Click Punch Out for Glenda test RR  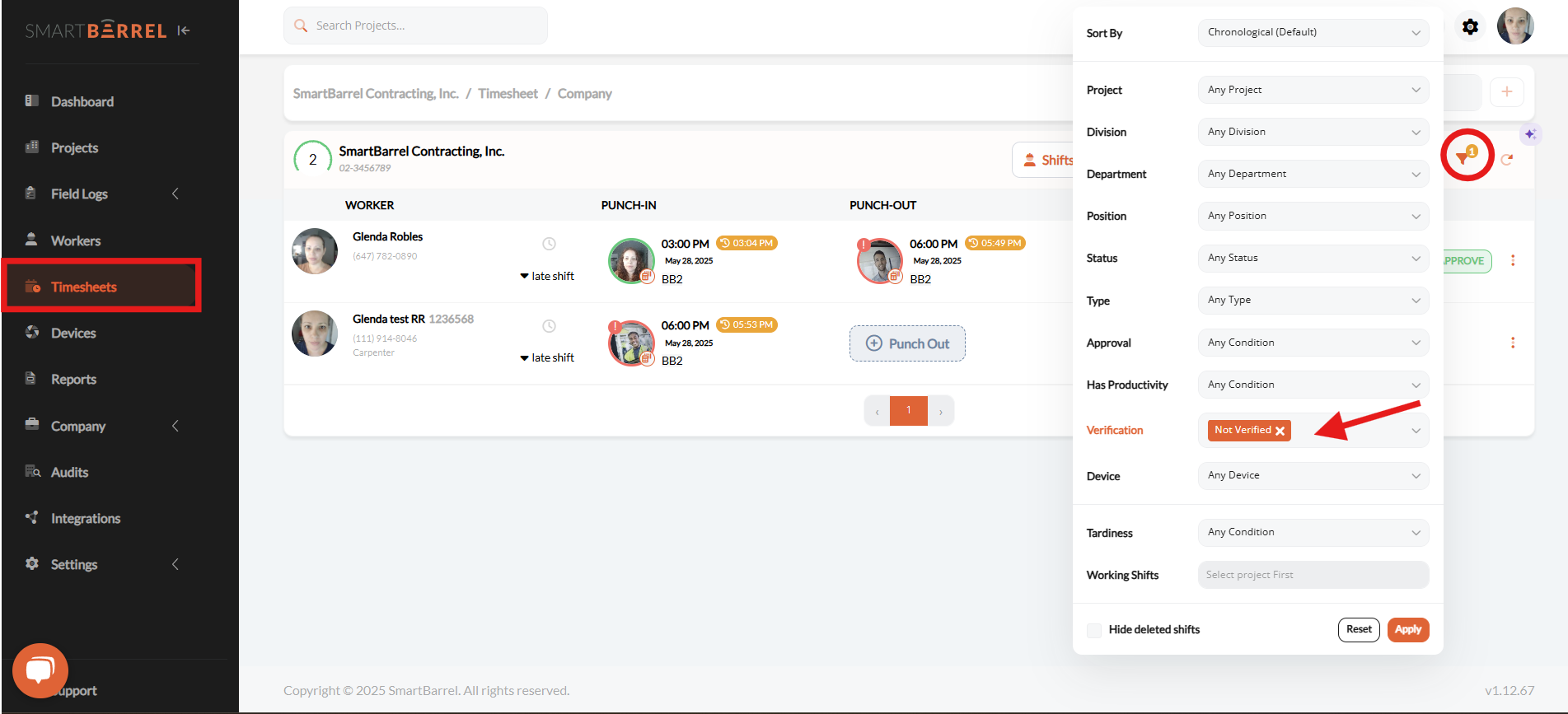tap(907, 343)
